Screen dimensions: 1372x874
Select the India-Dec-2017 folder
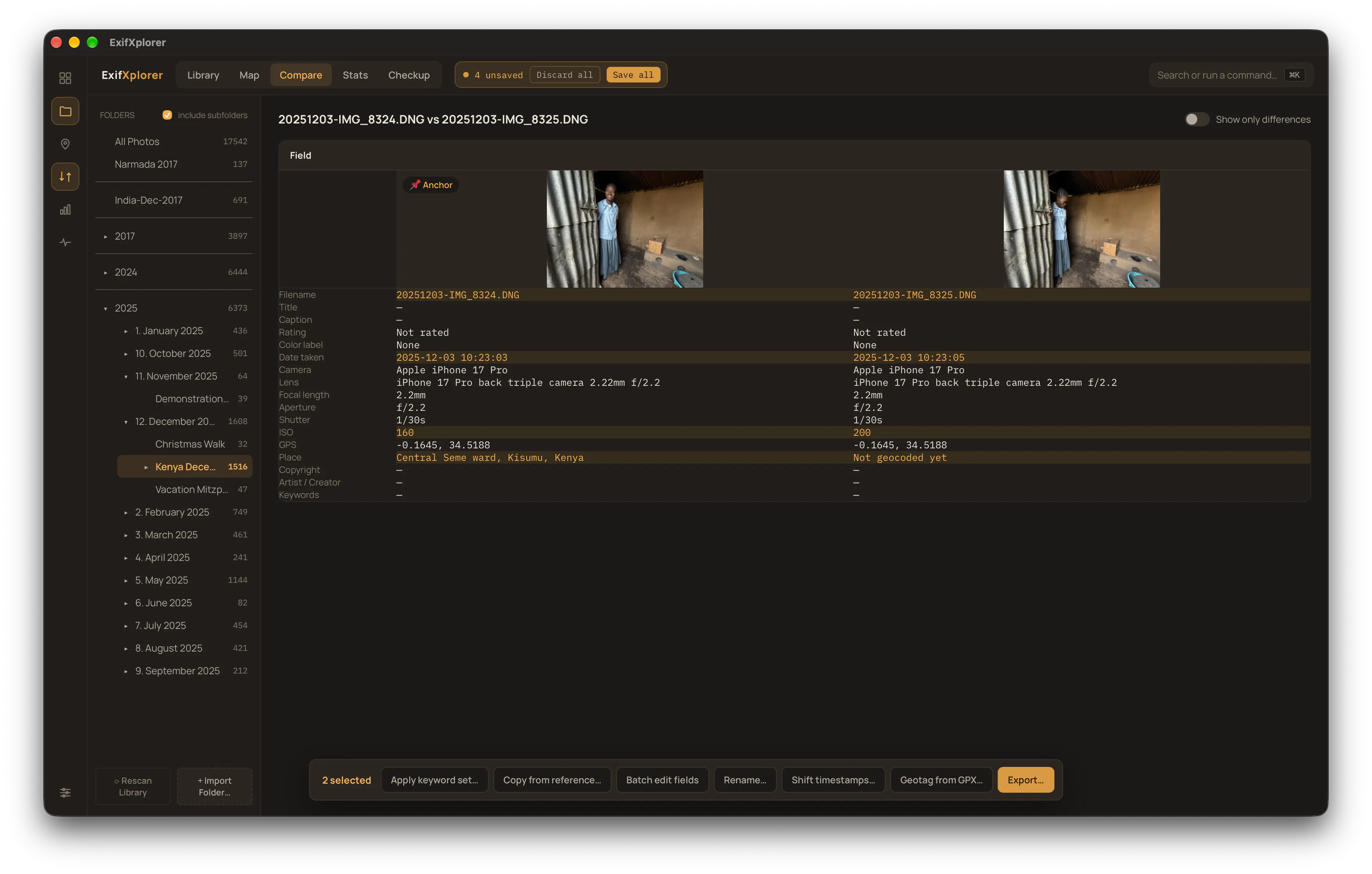(x=174, y=201)
